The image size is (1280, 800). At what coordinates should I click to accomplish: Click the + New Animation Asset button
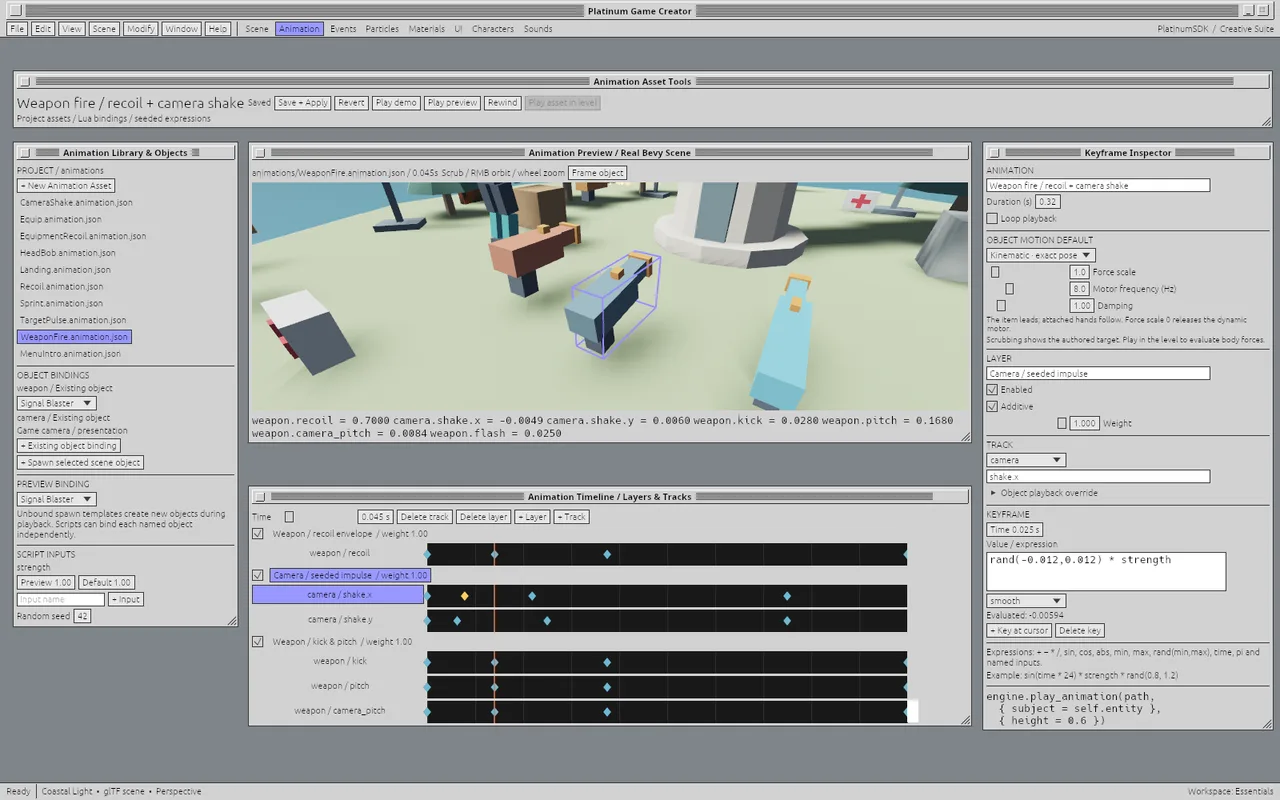66,186
